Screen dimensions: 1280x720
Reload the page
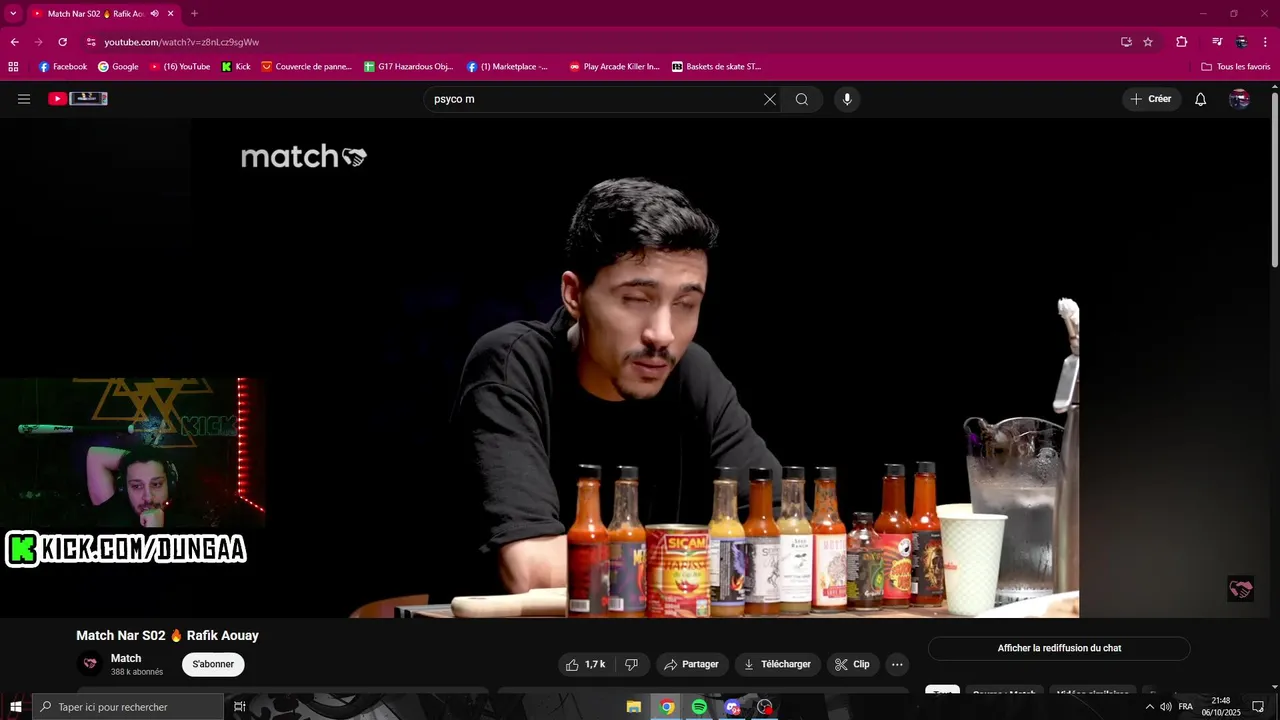pyautogui.click(x=62, y=42)
